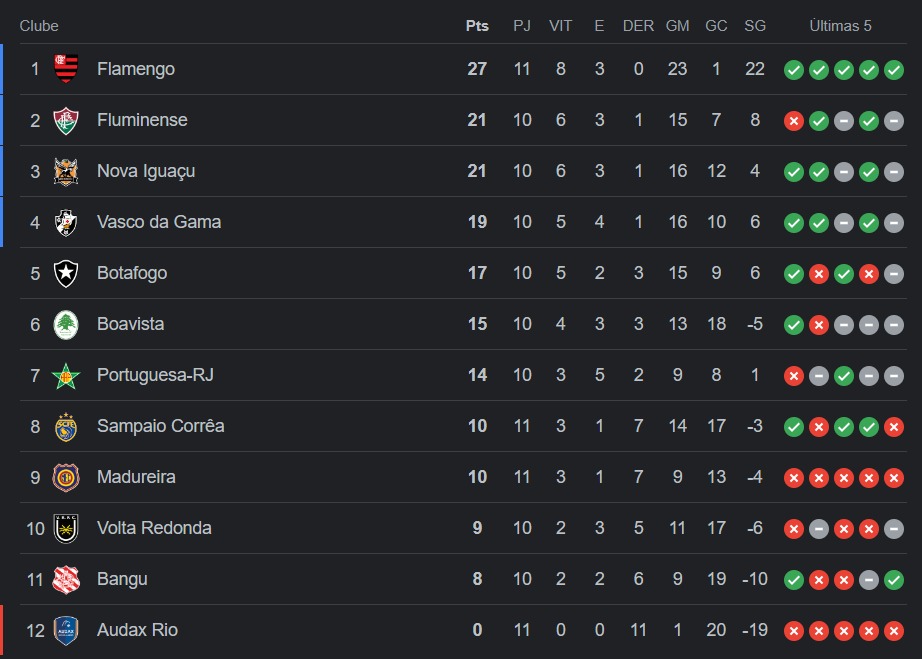Click Flamengo's last green win icon

tap(894, 70)
